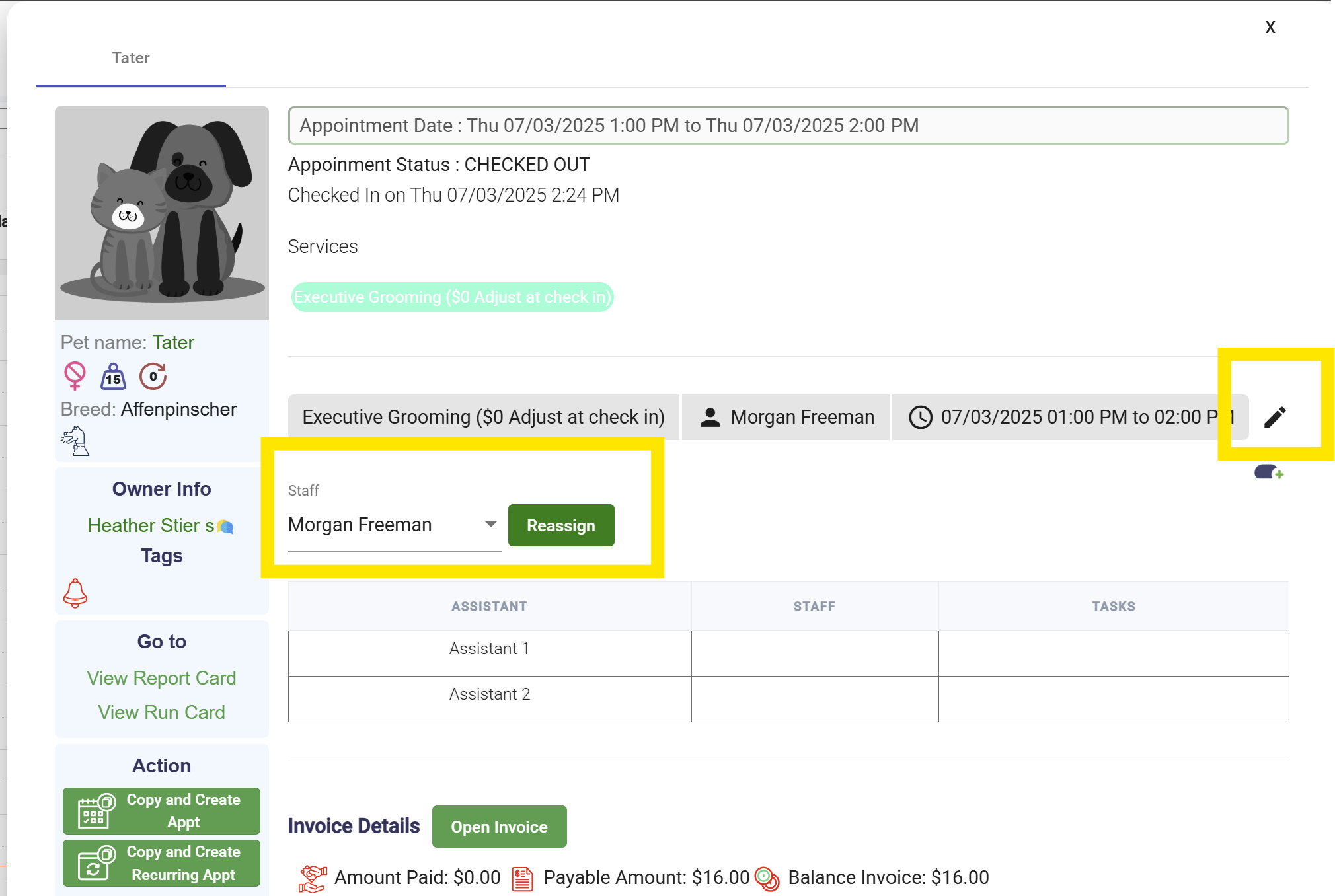This screenshot has width=1335, height=896.
Task: Click the pet behavior icon under Breed
Action: (76, 441)
